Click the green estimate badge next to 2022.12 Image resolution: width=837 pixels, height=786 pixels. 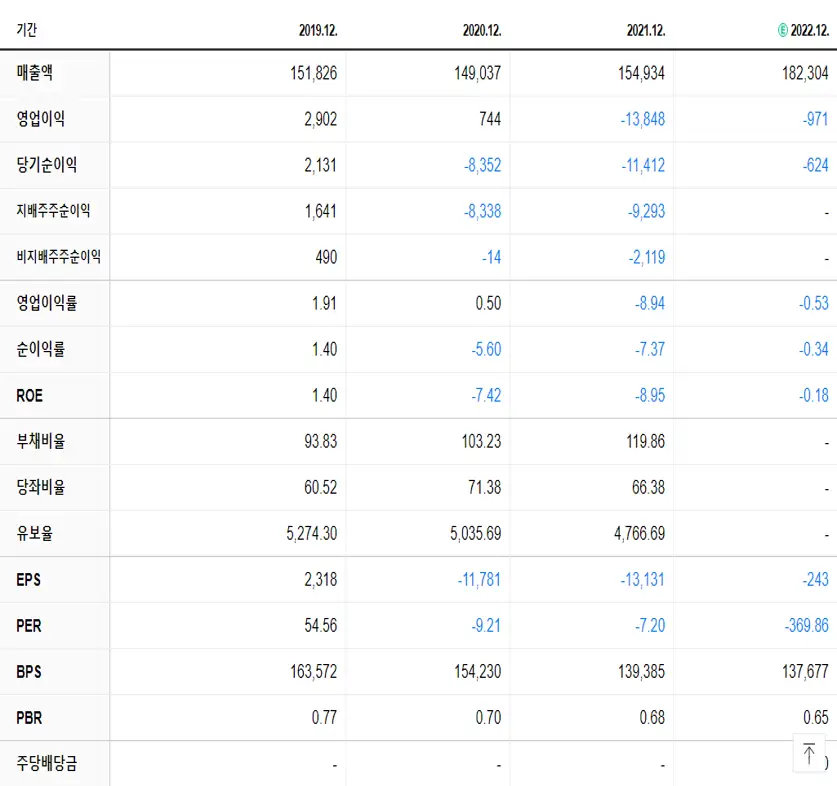pos(785,26)
